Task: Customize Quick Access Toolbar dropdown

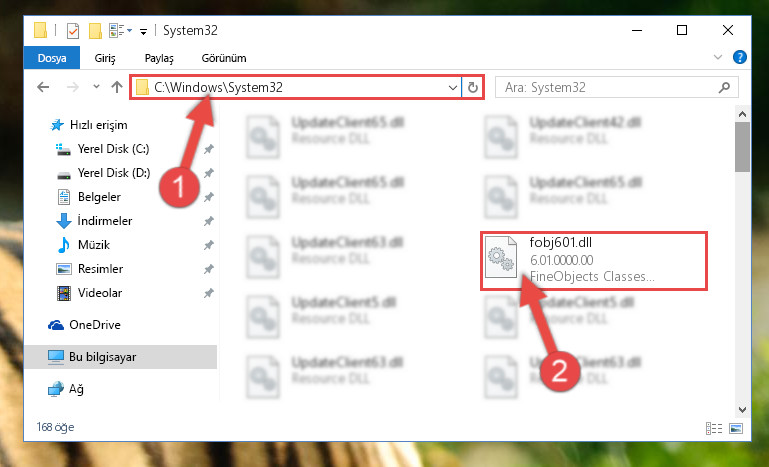Action: click(x=143, y=32)
